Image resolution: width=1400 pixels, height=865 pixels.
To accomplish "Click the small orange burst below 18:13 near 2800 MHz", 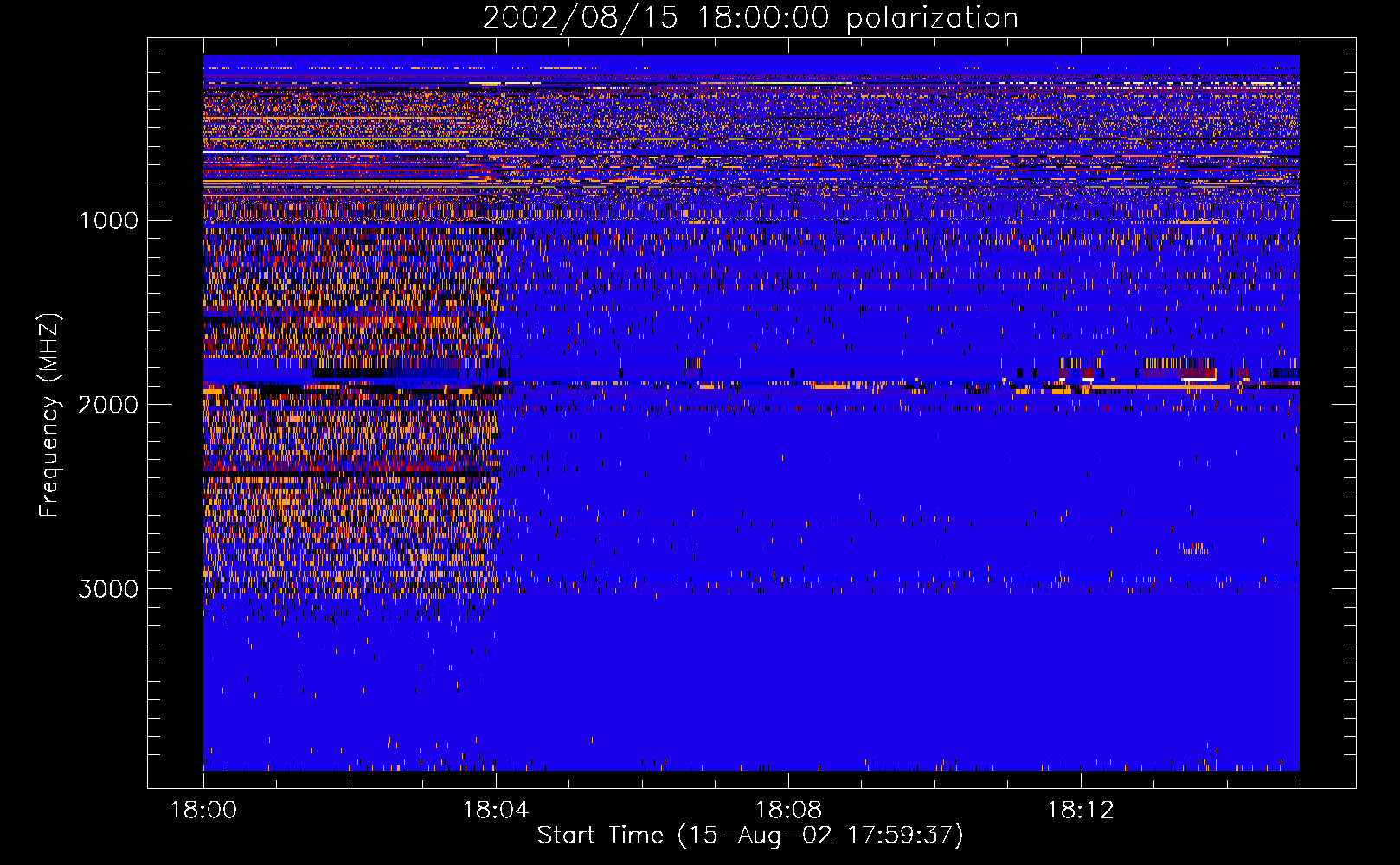I will pos(1195,548).
